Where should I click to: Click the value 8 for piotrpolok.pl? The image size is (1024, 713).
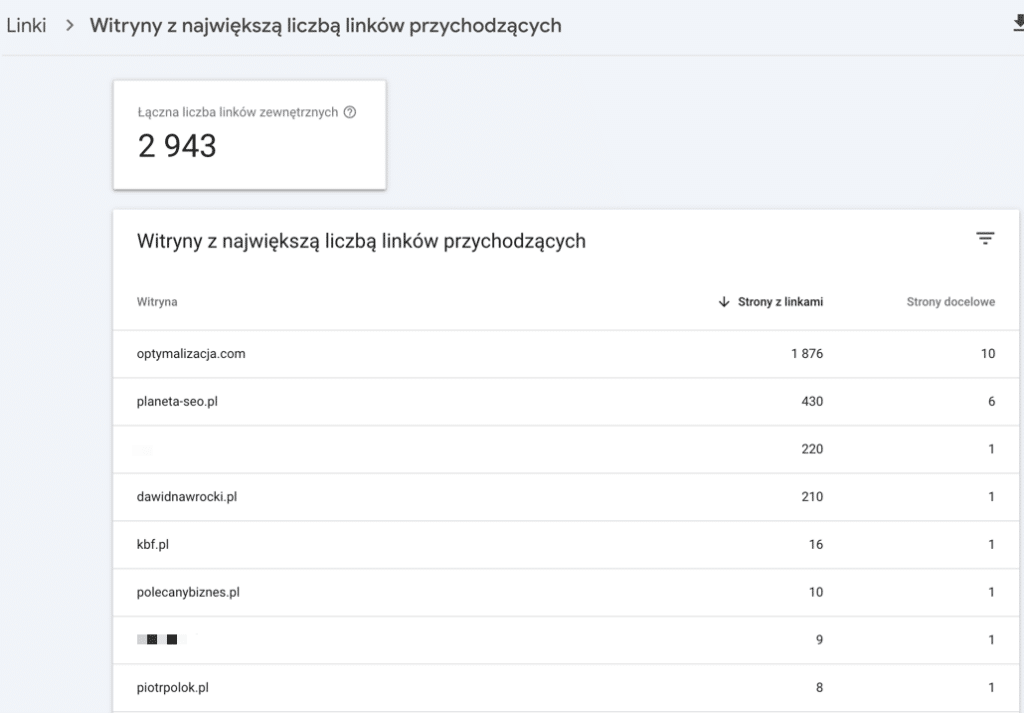[x=819, y=688]
